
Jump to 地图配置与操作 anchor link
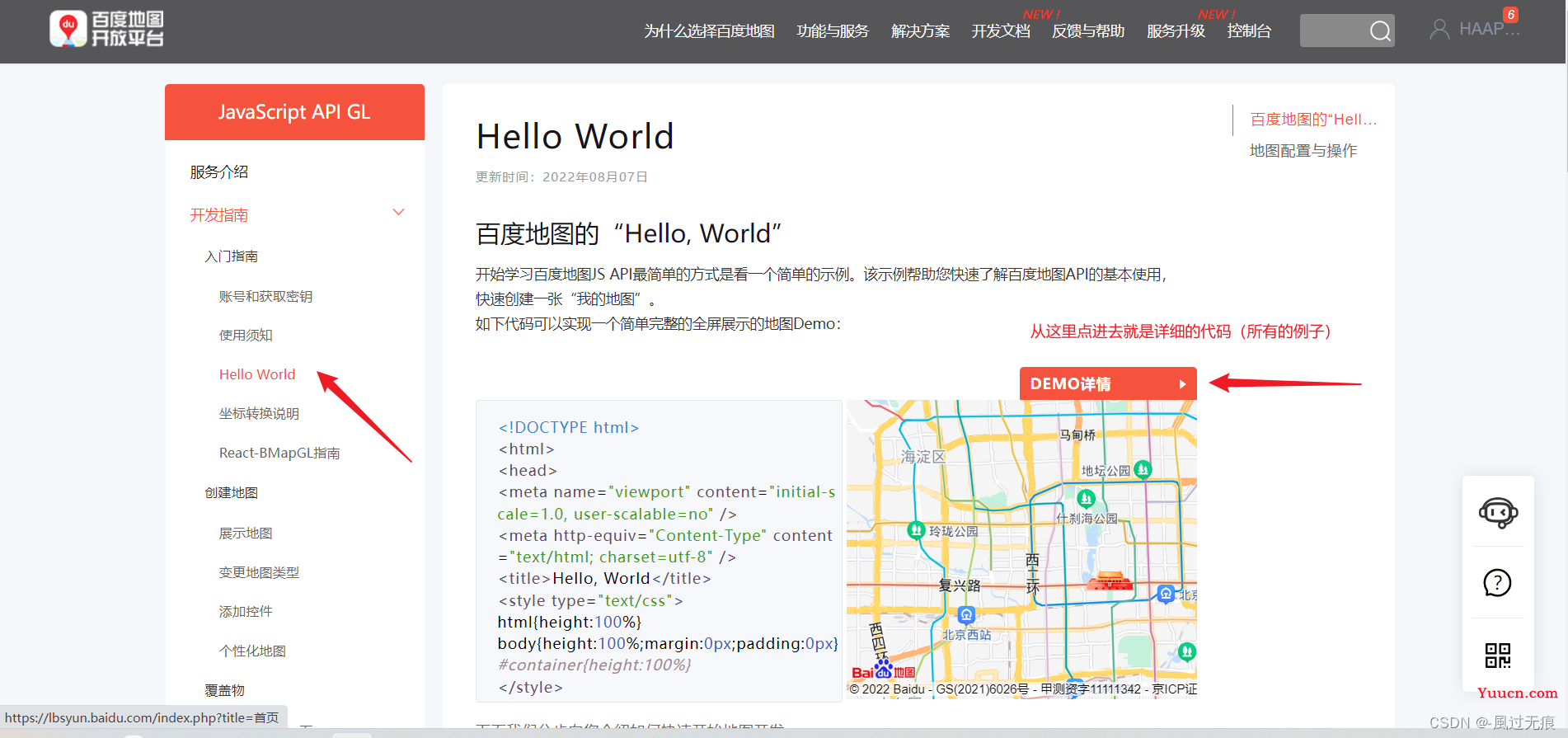pos(1303,151)
